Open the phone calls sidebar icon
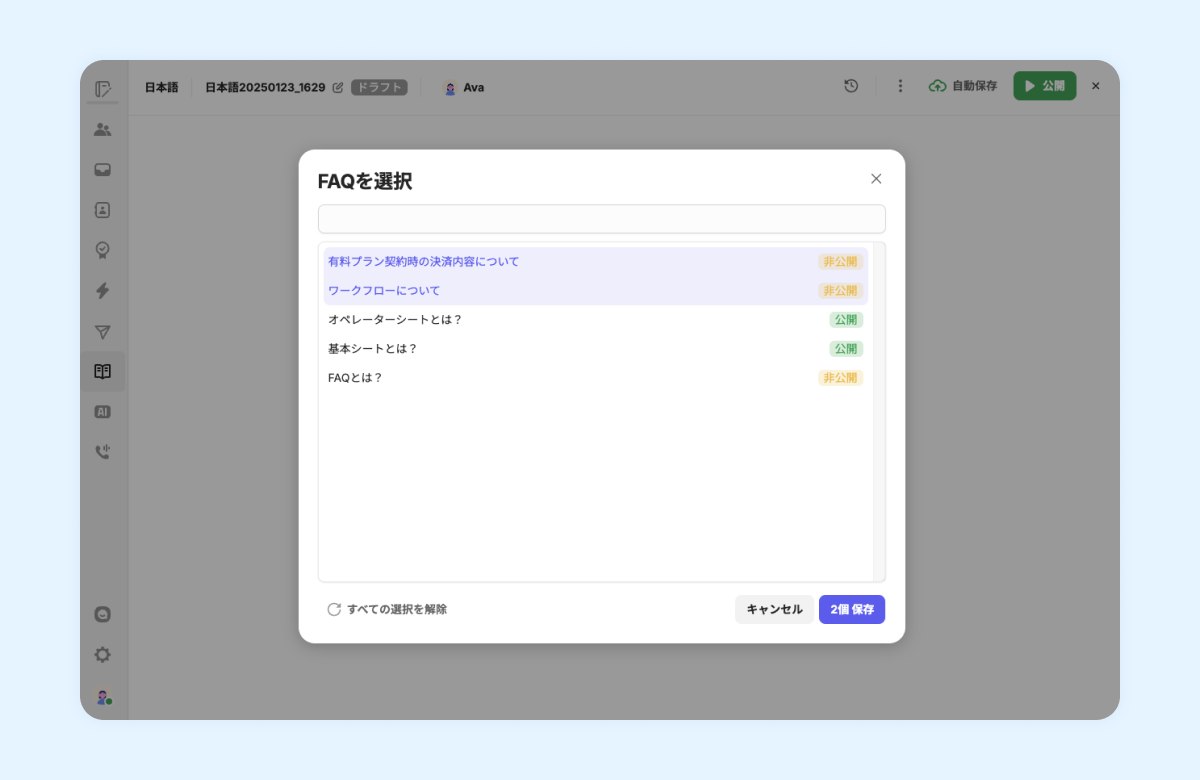This screenshot has height=780, width=1200. pyautogui.click(x=102, y=452)
